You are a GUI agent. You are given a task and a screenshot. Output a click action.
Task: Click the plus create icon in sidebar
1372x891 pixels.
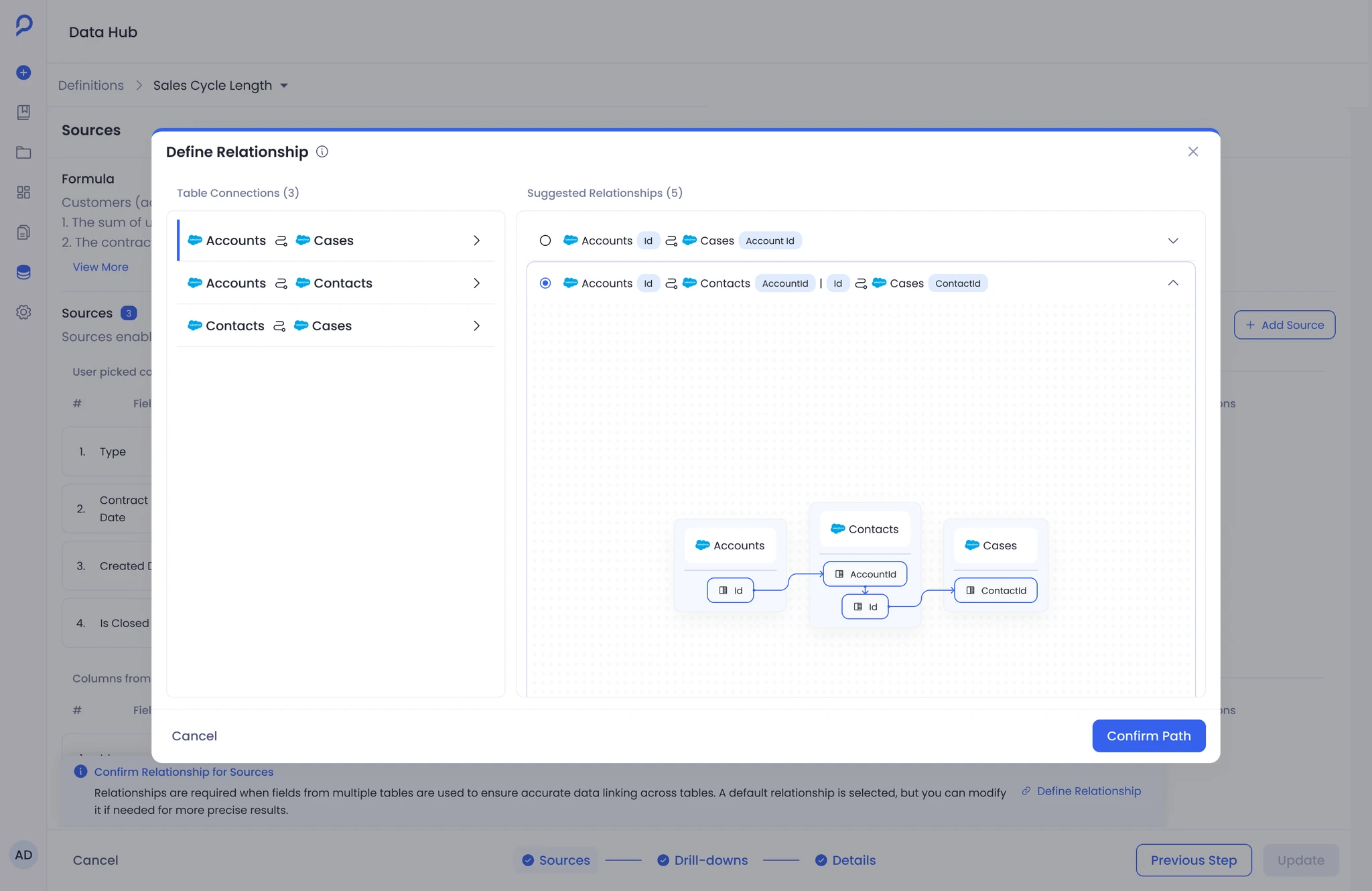pos(23,72)
